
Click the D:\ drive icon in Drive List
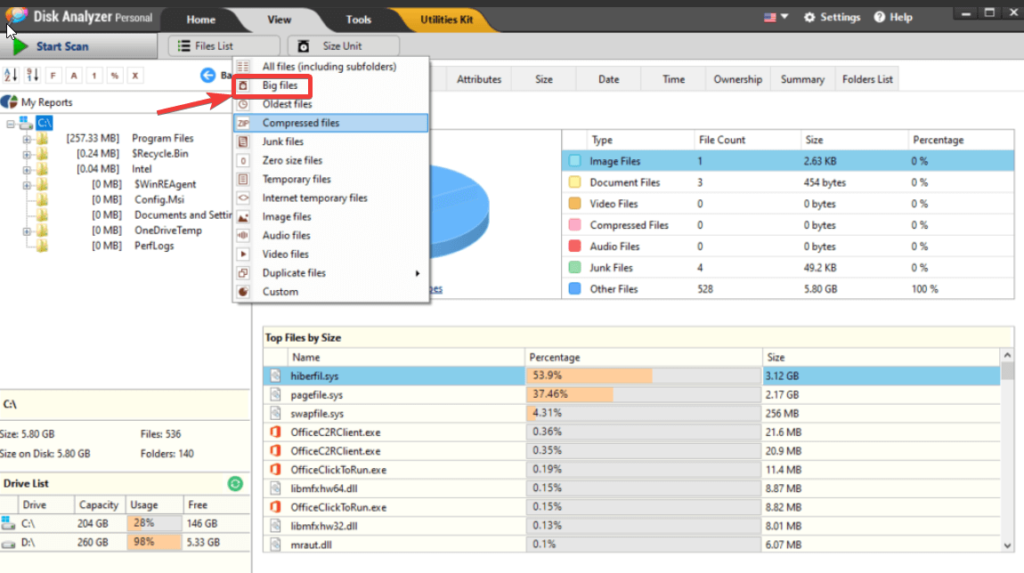coord(8,543)
